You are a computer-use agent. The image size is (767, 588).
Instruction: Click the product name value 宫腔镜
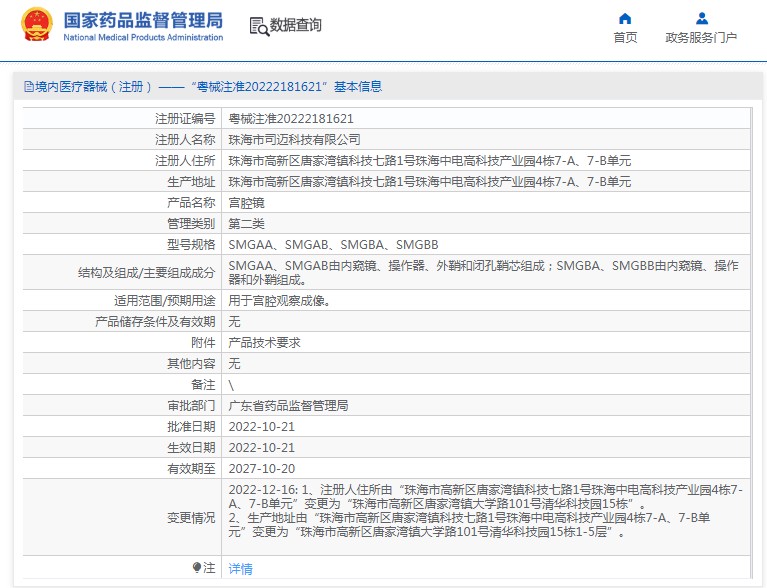tap(247, 203)
